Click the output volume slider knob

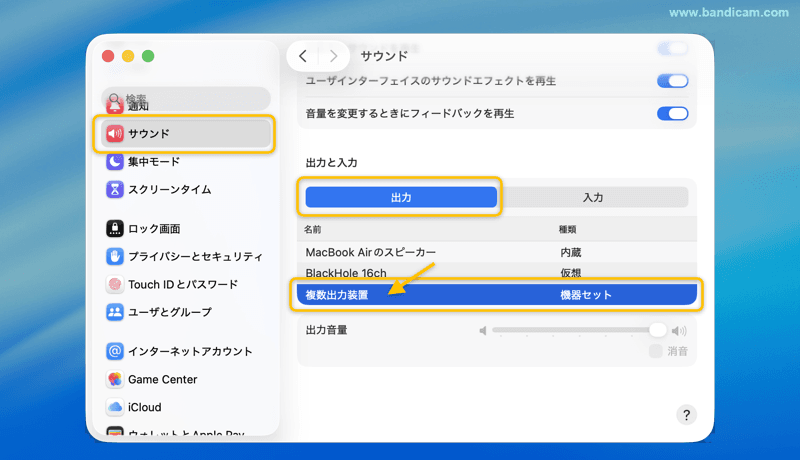tap(658, 330)
